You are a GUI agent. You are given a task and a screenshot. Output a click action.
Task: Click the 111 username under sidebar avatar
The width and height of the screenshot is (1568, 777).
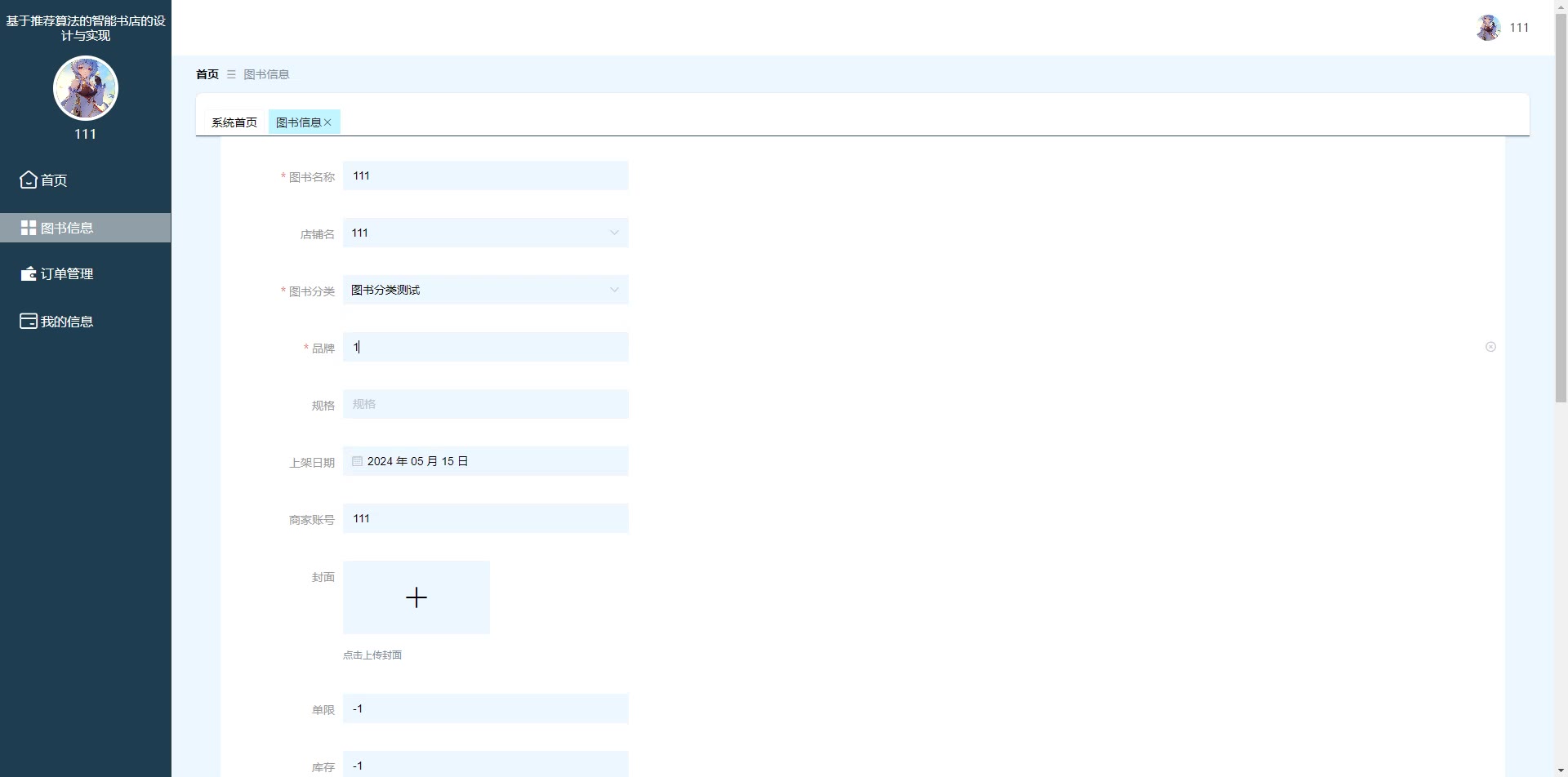coord(86,134)
